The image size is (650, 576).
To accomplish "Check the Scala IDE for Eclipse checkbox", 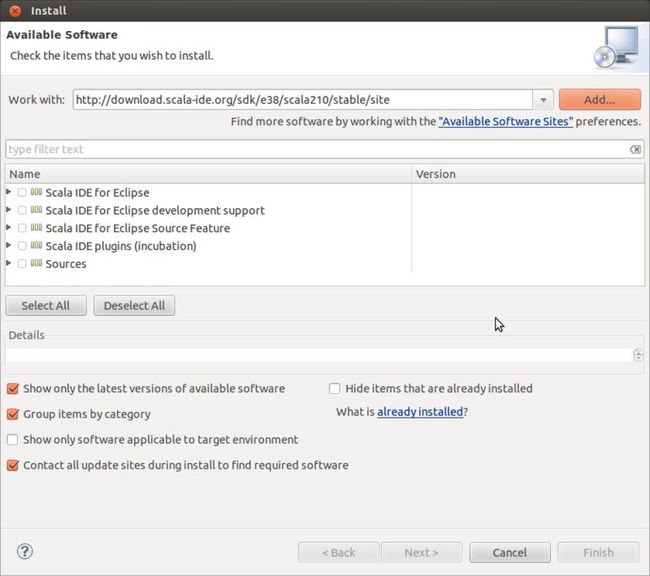I will (x=22, y=192).
